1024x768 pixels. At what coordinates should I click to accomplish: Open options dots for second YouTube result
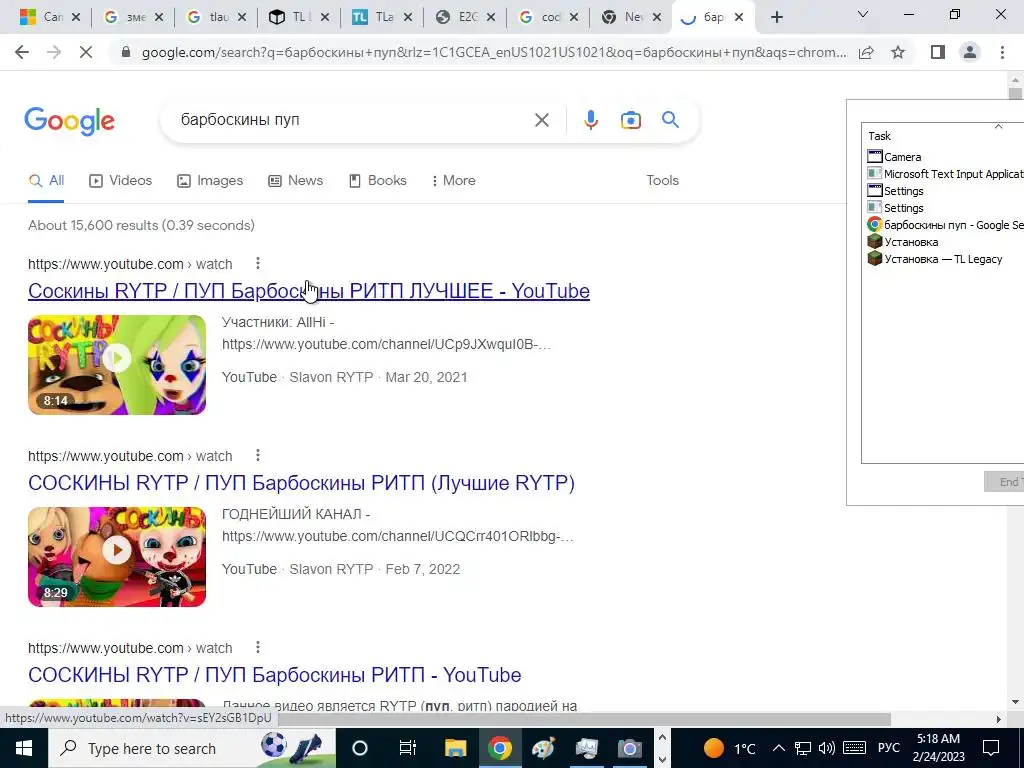[x=258, y=455]
